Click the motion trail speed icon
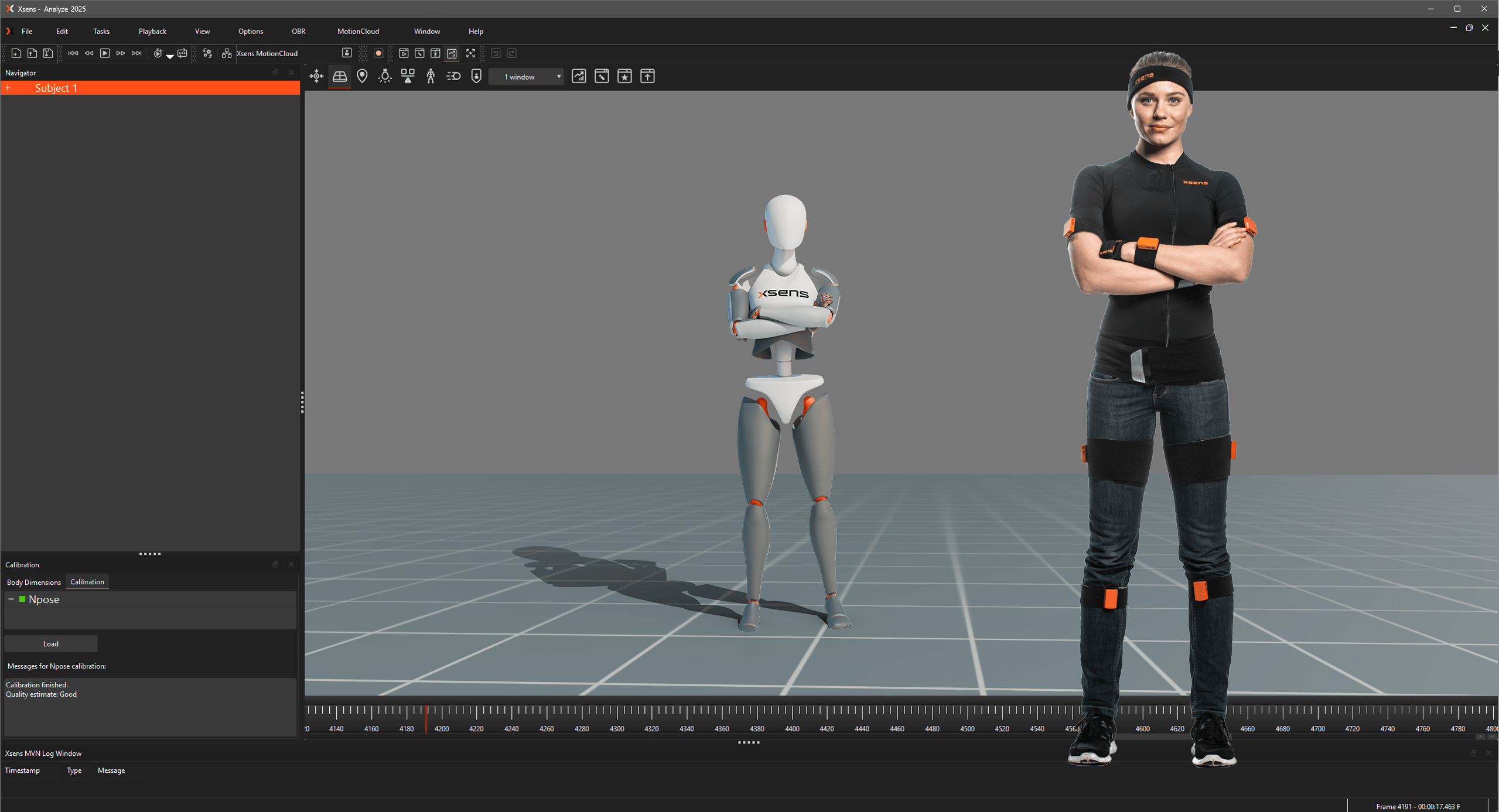The width and height of the screenshot is (1499, 812). tap(453, 76)
